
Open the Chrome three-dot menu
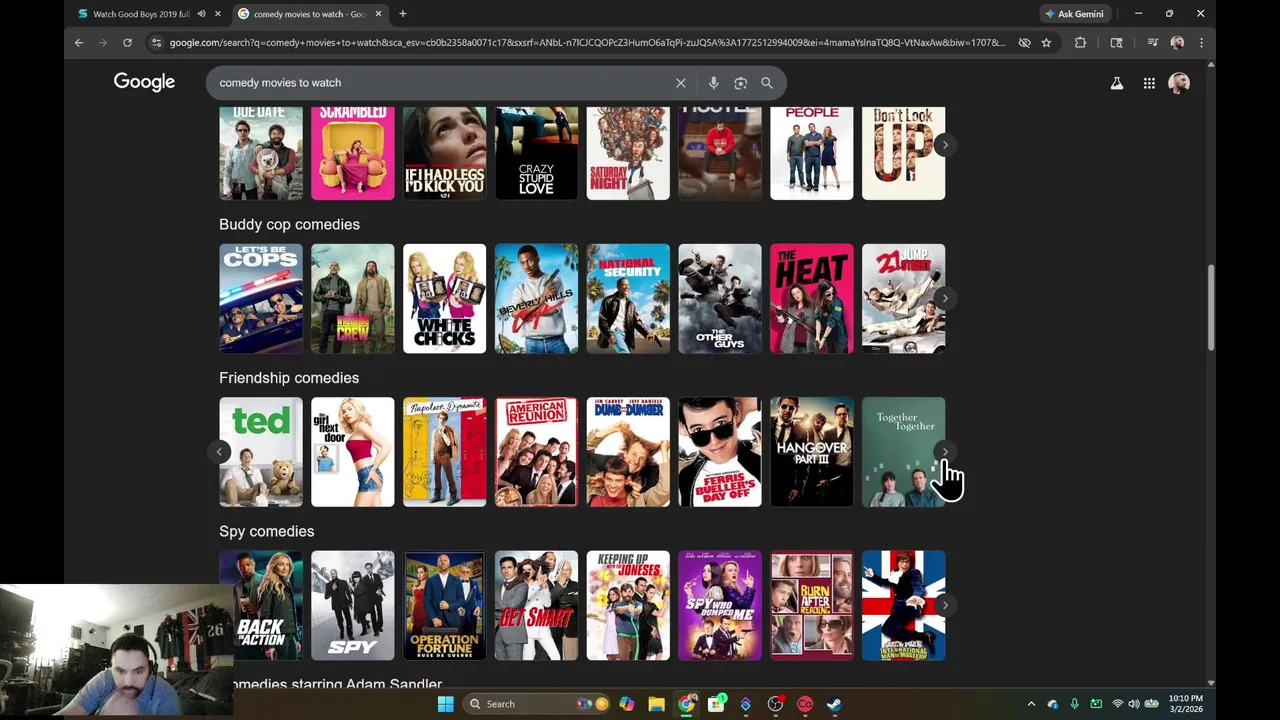1201,43
